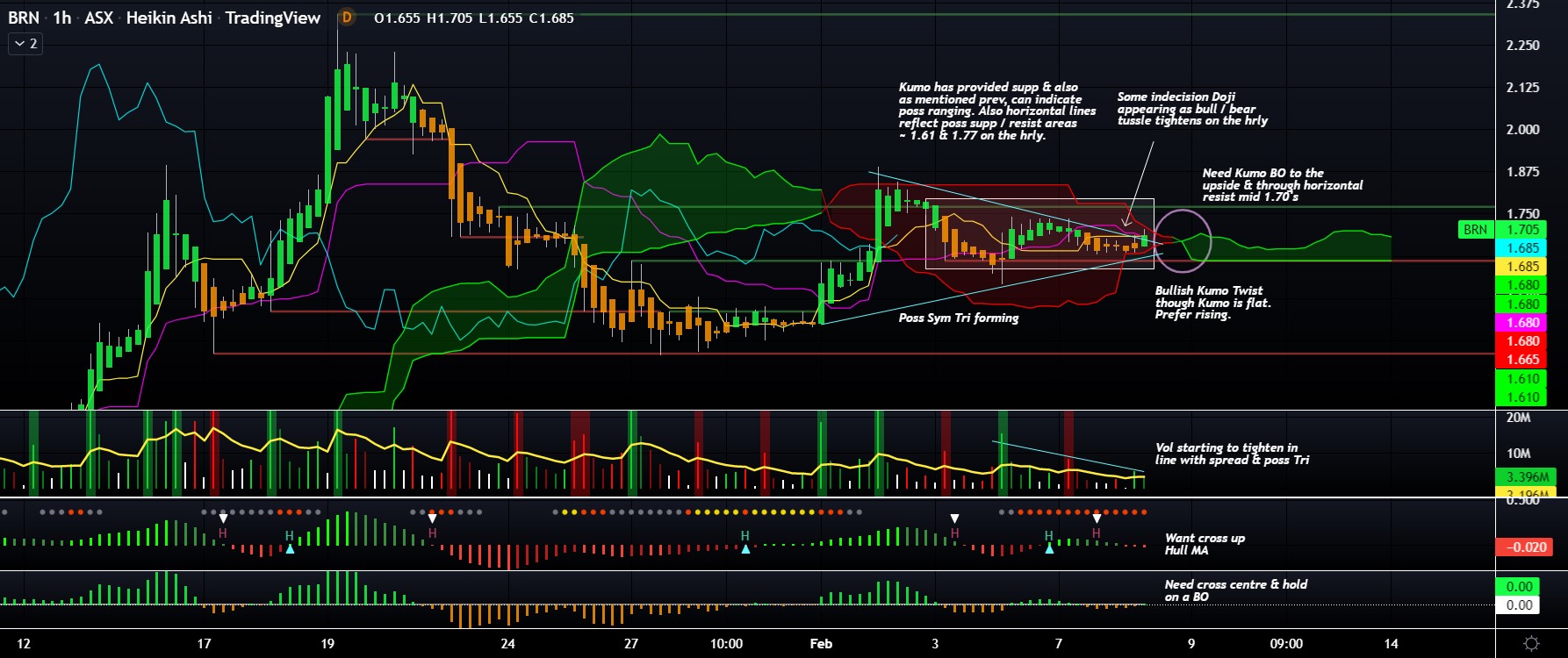Click the 'Poss Sym Tri forming' annotation
The height and width of the screenshot is (658, 1568).
[x=958, y=318]
